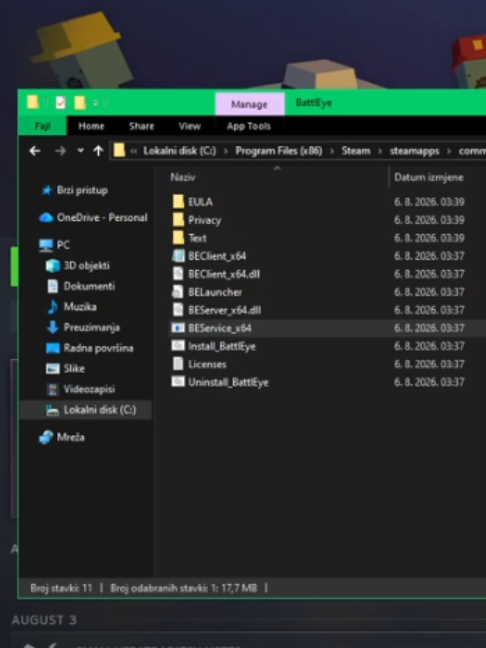Viewport: 486px width, 648px height.
Task: Click the Uninstall_BattlEye file name
Action: point(228,382)
